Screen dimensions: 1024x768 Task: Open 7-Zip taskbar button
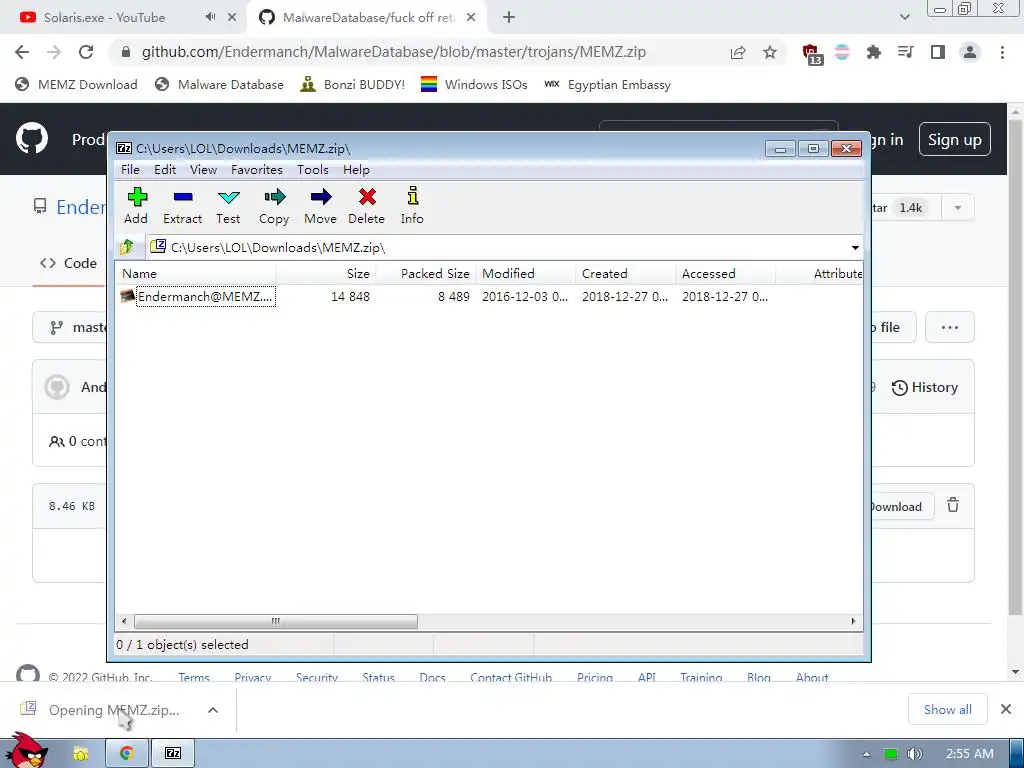172,753
